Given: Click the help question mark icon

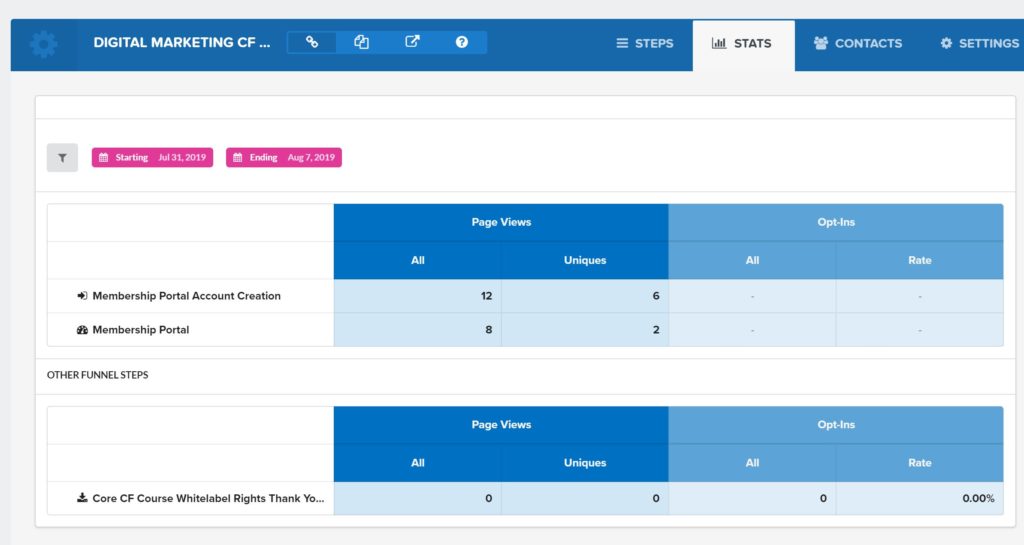Looking at the screenshot, I should pyautogui.click(x=461, y=42).
